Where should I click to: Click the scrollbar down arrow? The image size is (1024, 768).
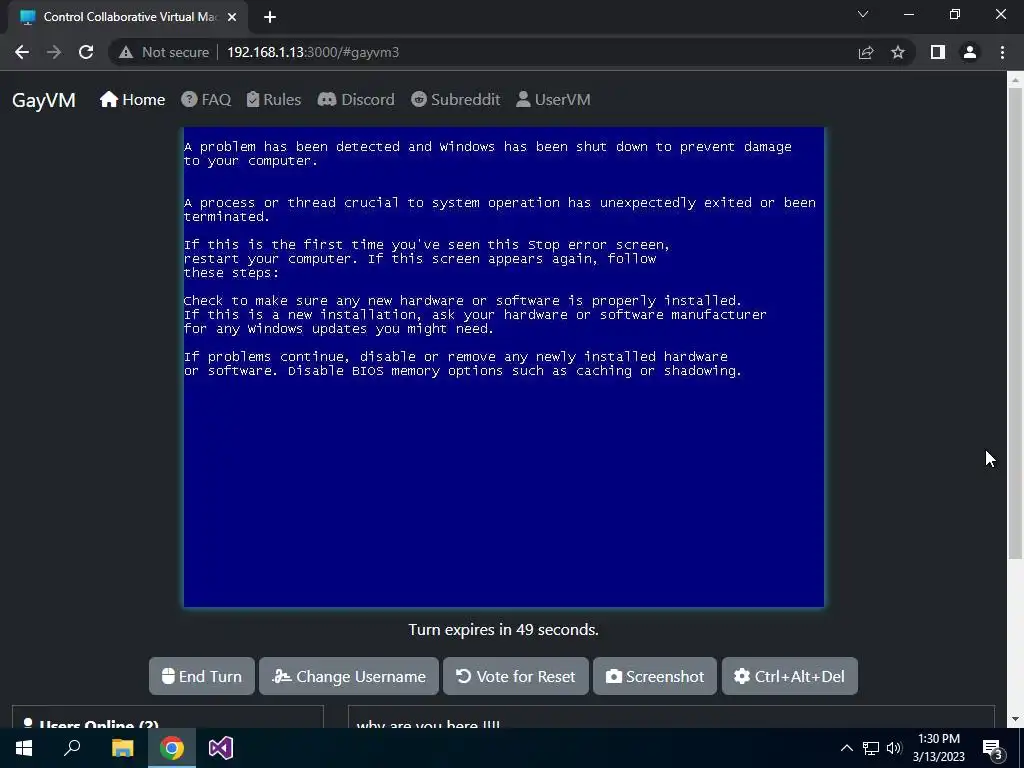(1016, 720)
